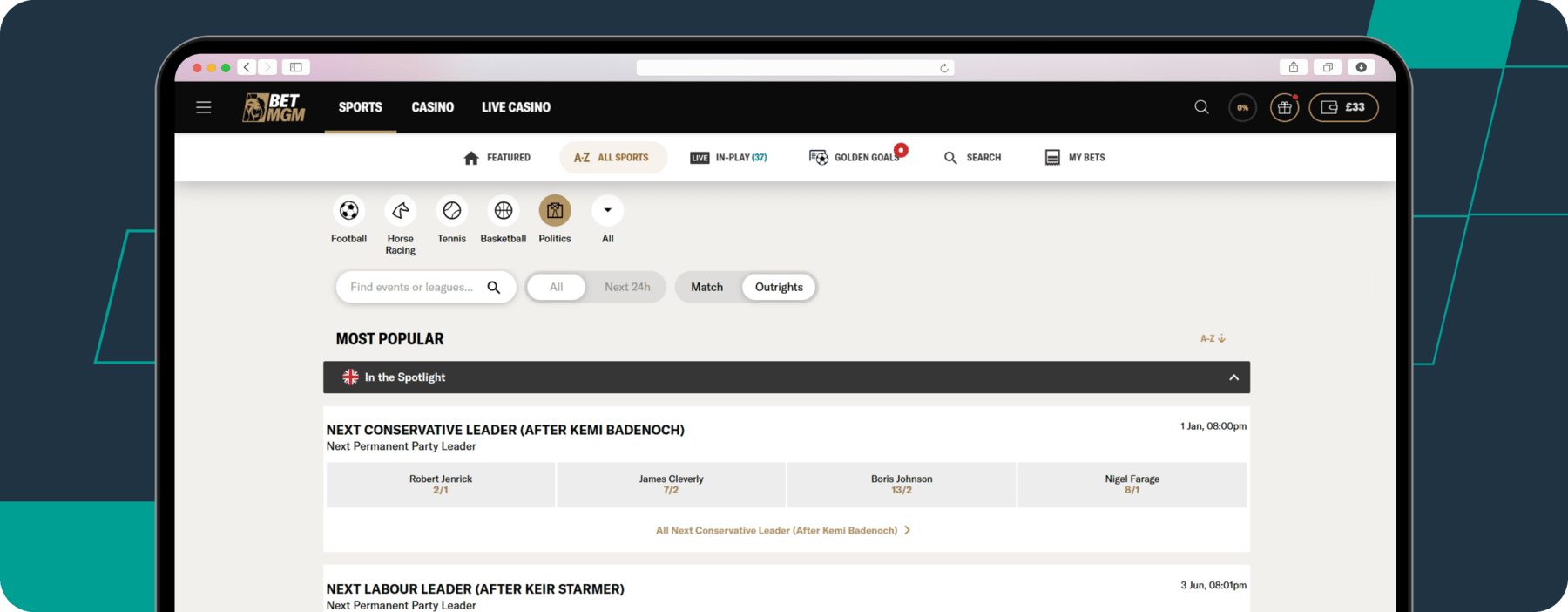Click the 0% boost badge icon

click(1242, 107)
